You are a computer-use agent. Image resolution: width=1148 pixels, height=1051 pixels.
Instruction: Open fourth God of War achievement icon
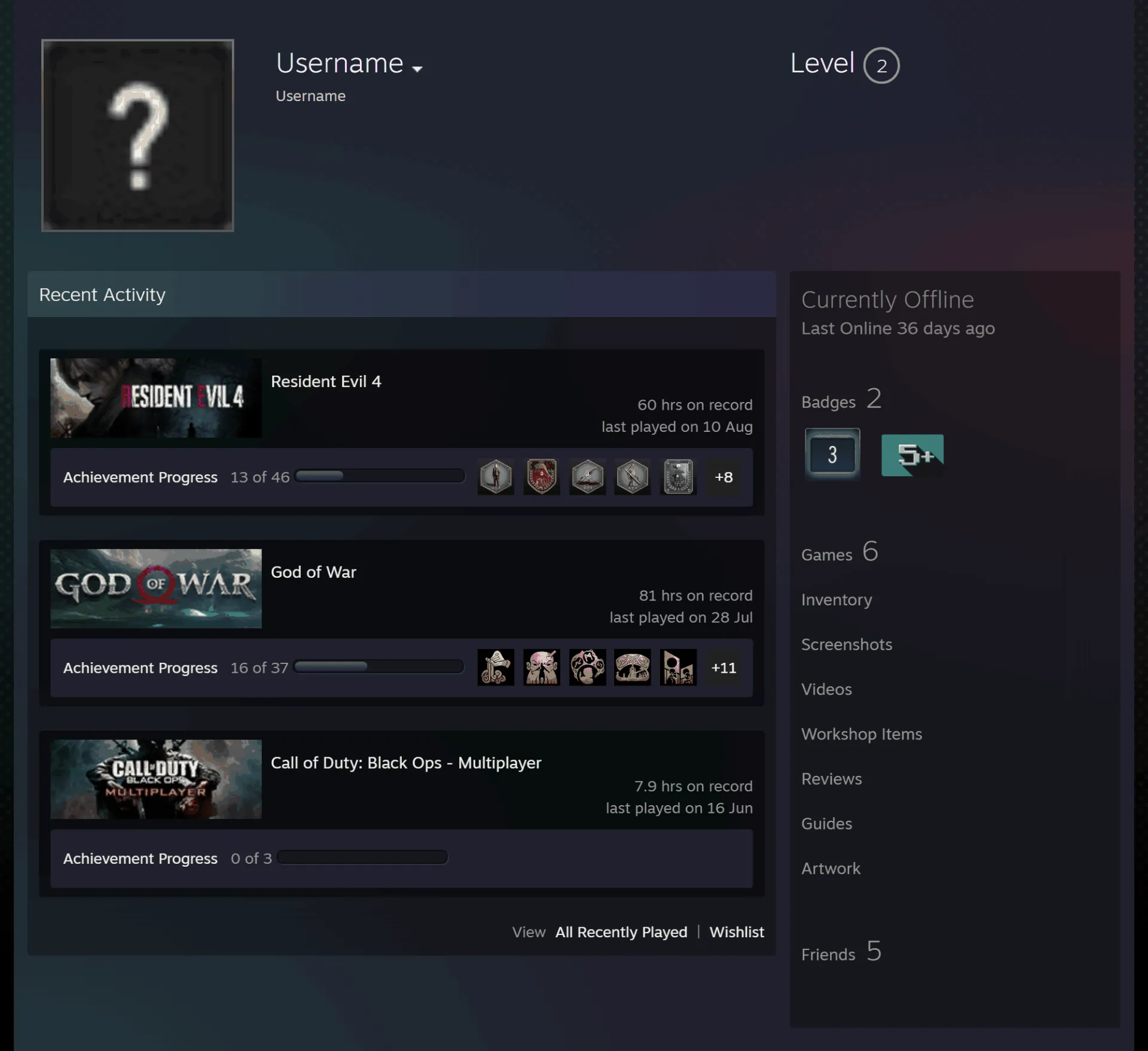point(633,667)
